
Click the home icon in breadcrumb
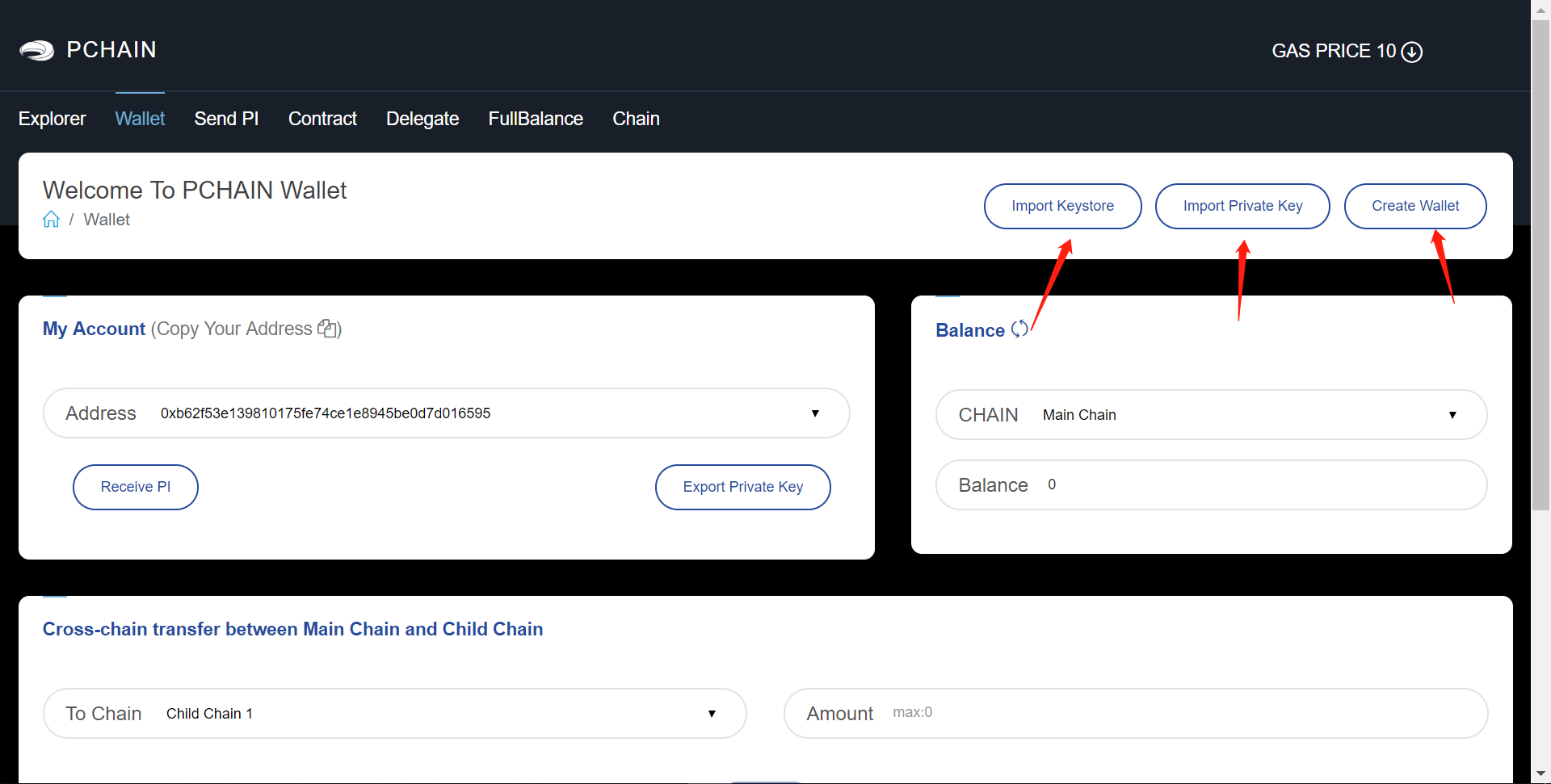(51, 220)
